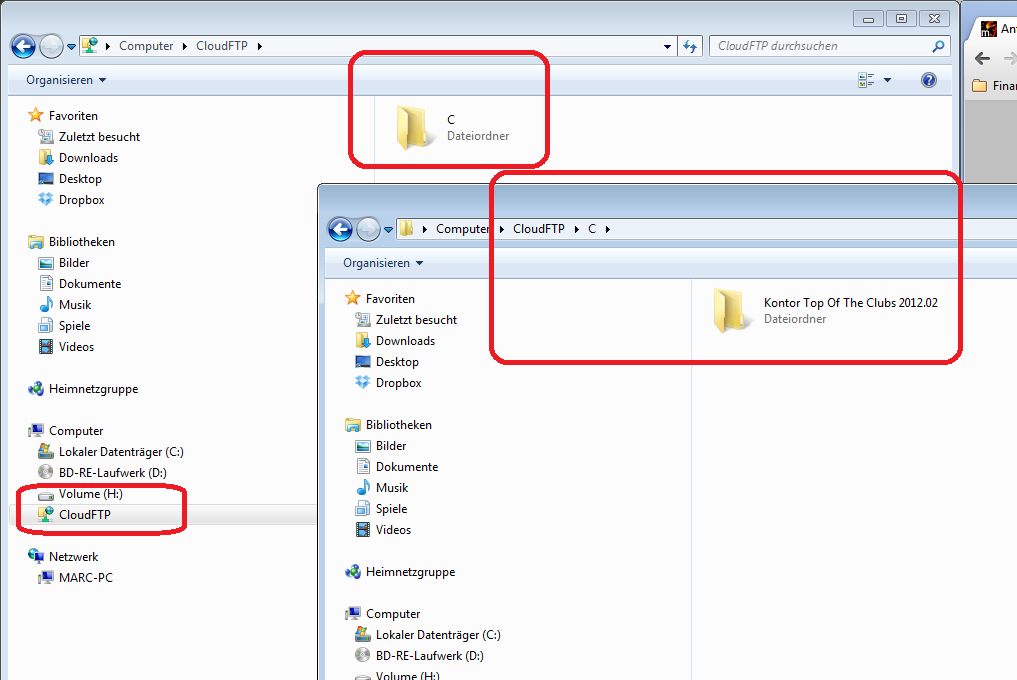Expand arrow after CloudFTP in rear address bar

259,46
